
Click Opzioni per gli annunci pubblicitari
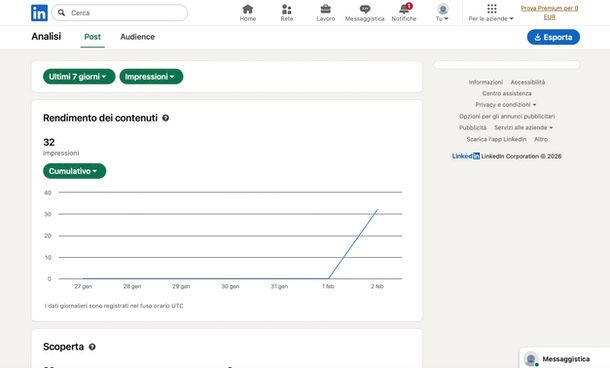pos(507,116)
